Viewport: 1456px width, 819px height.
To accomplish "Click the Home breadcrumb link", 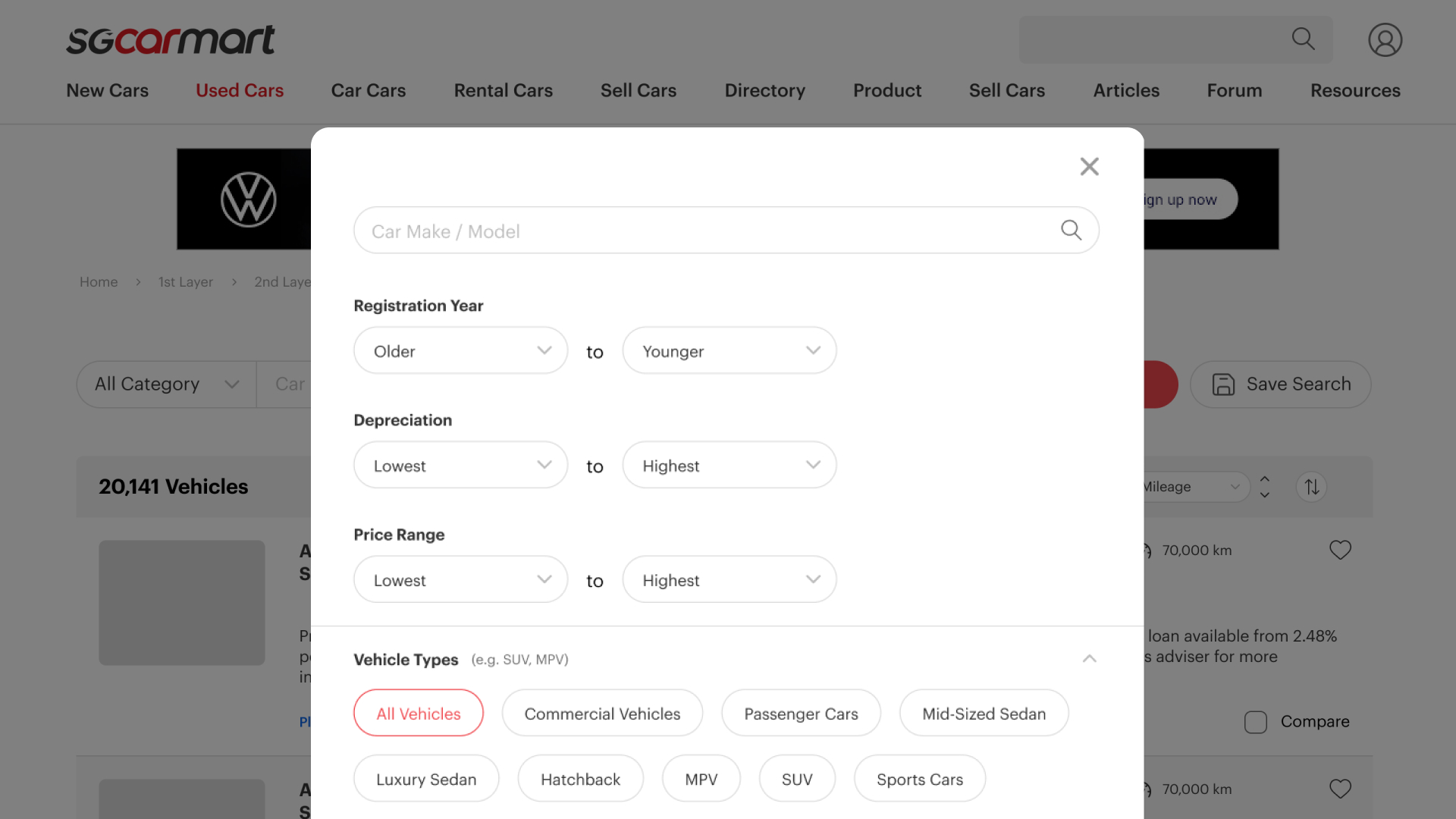I will coord(99,282).
